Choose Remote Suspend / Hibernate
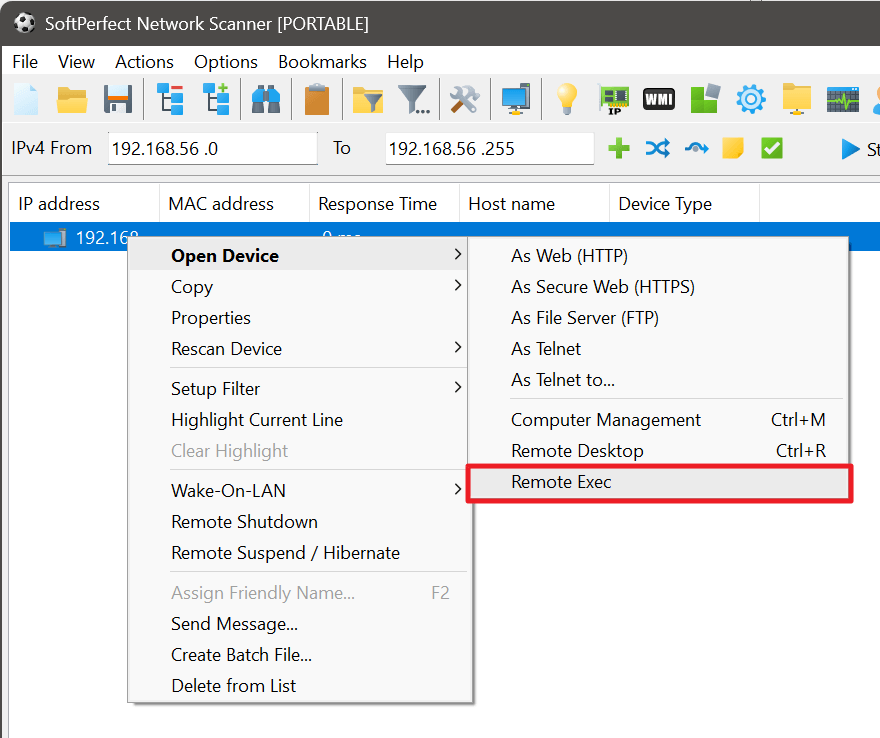Screen dimensions: 880x738 pos(299,553)
